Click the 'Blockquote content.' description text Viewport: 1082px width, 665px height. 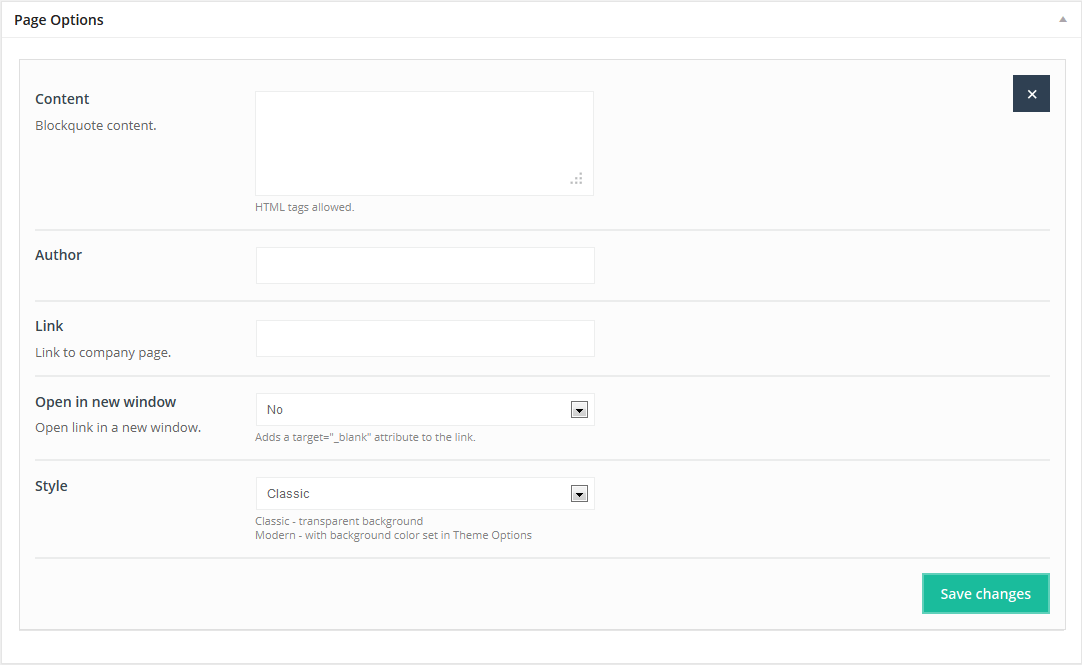pos(96,126)
